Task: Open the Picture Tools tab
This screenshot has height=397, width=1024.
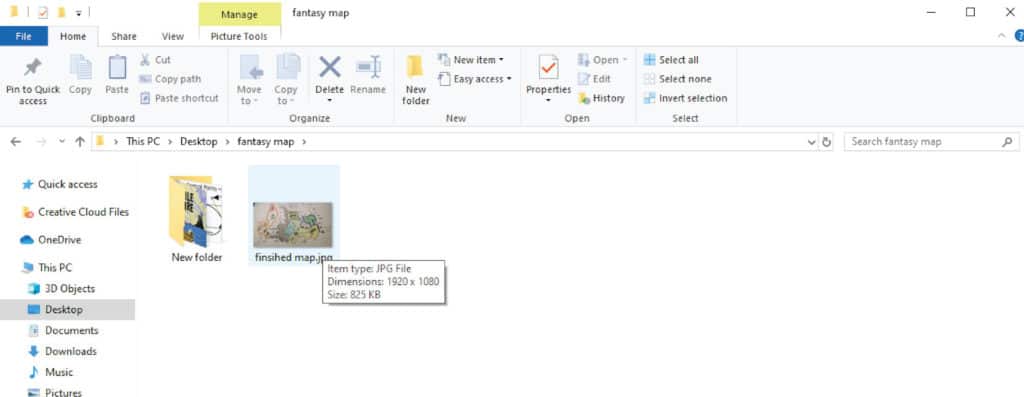Action: (239, 37)
